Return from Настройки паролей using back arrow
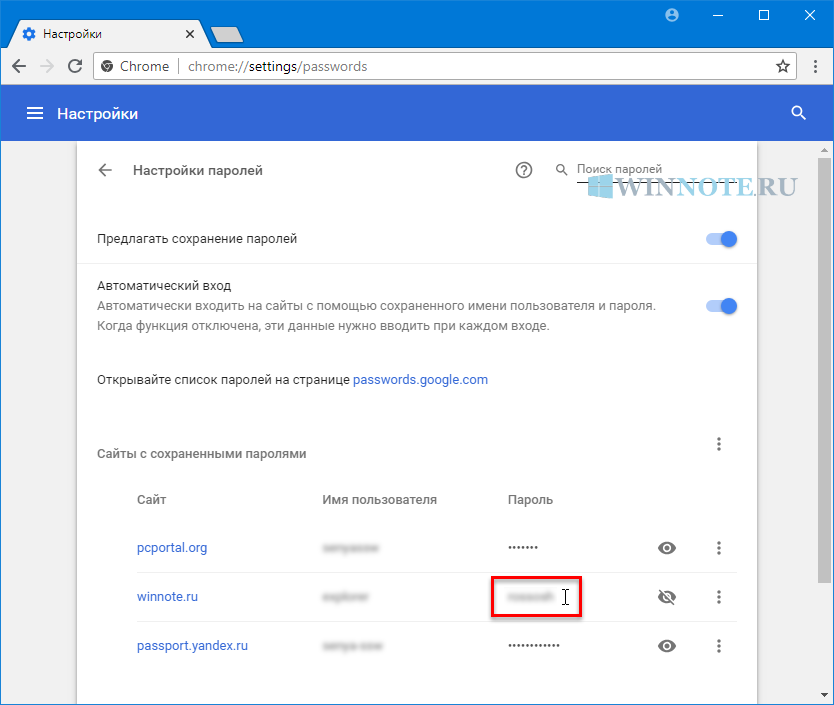The width and height of the screenshot is (834, 705). [105, 170]
